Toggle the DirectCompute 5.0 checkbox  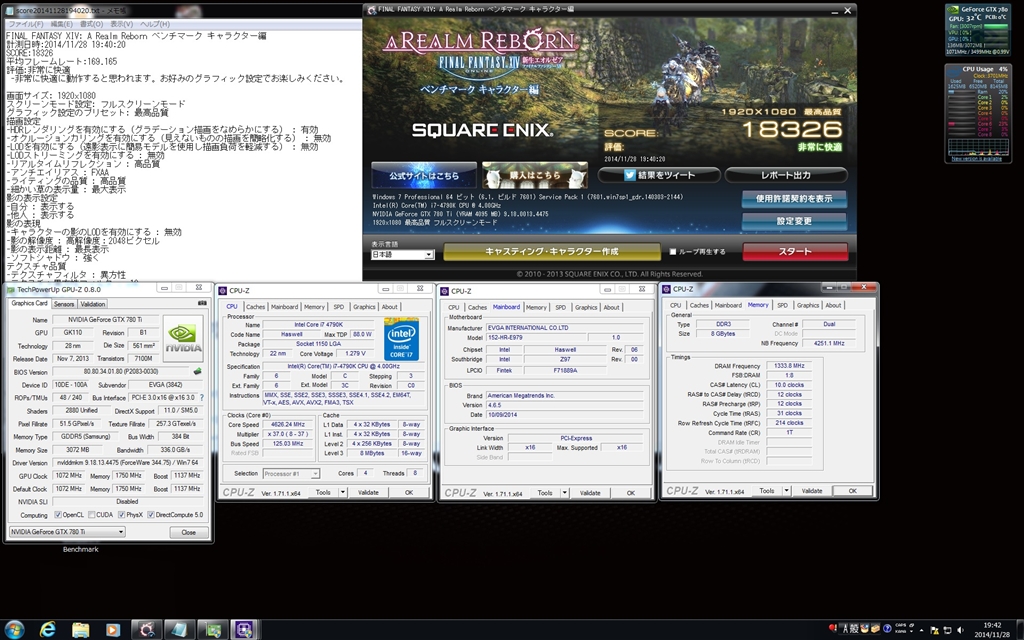[x=151, y=515]
